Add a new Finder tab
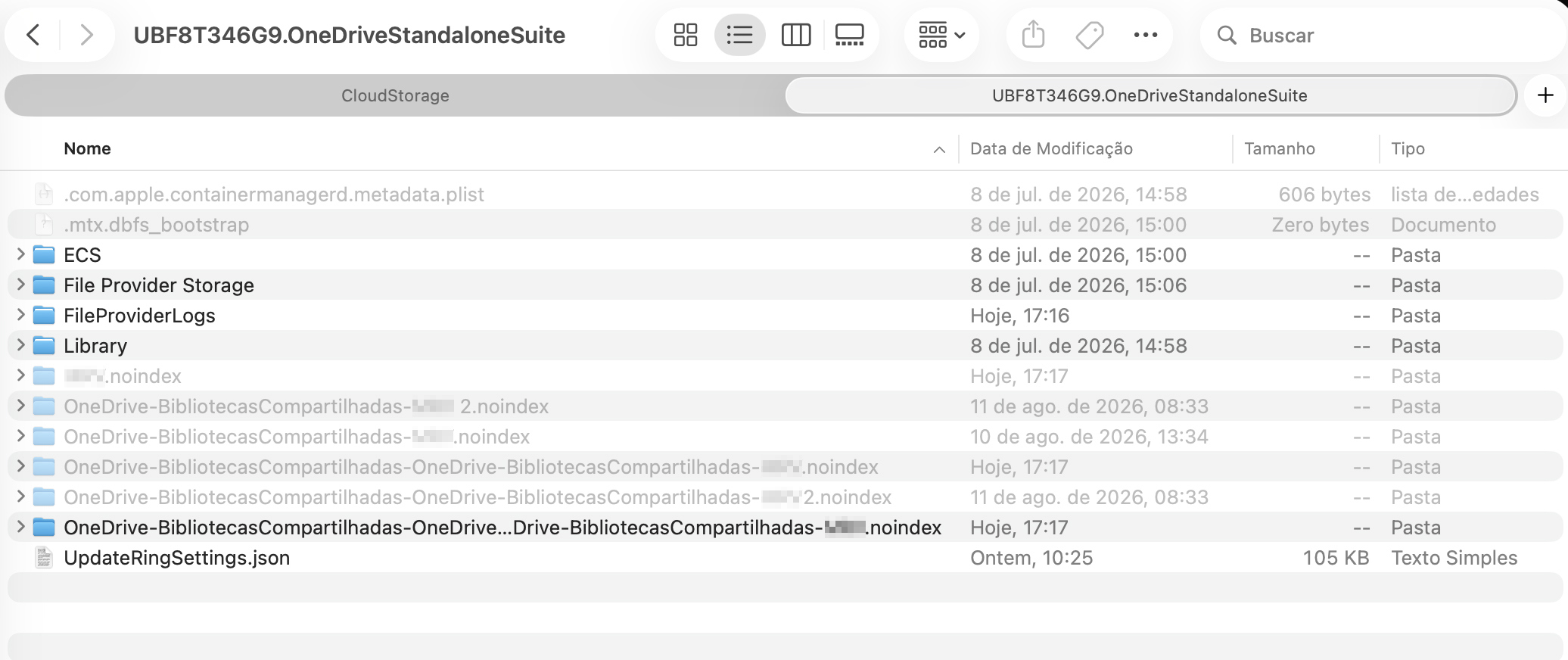Viewport: 1568px width, 660px height. [1545, 95]
